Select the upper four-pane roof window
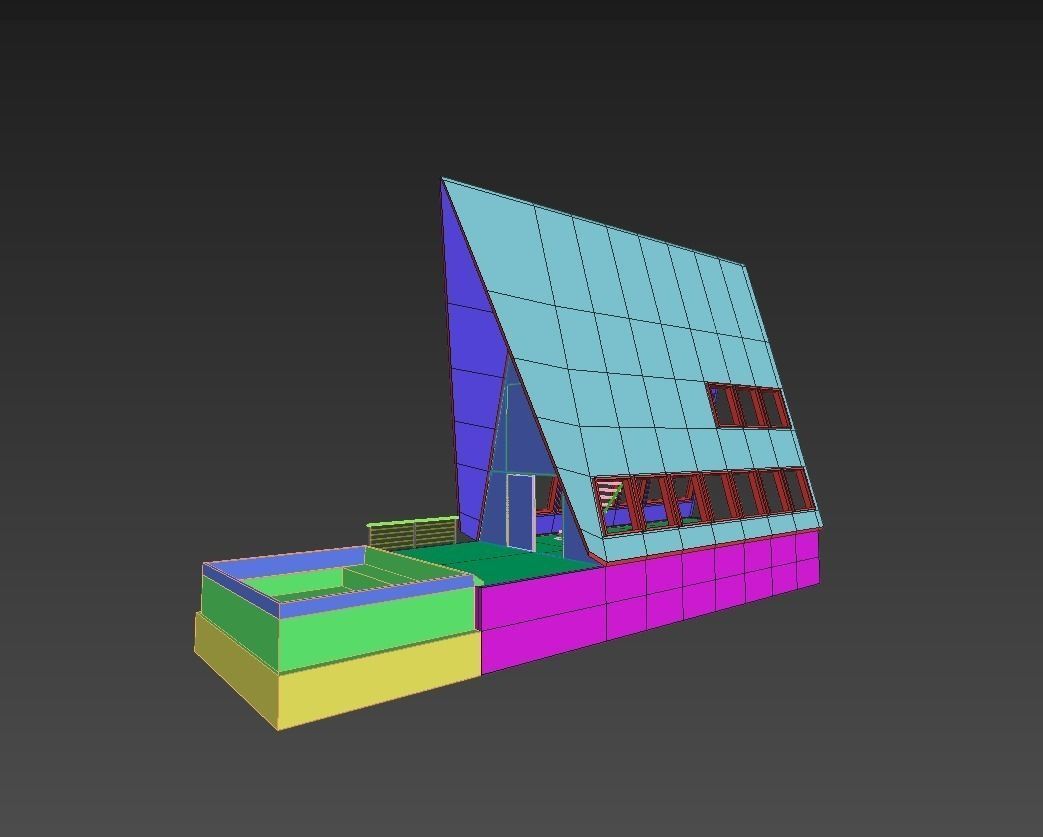1043x837 pixels. pos(749,406)
